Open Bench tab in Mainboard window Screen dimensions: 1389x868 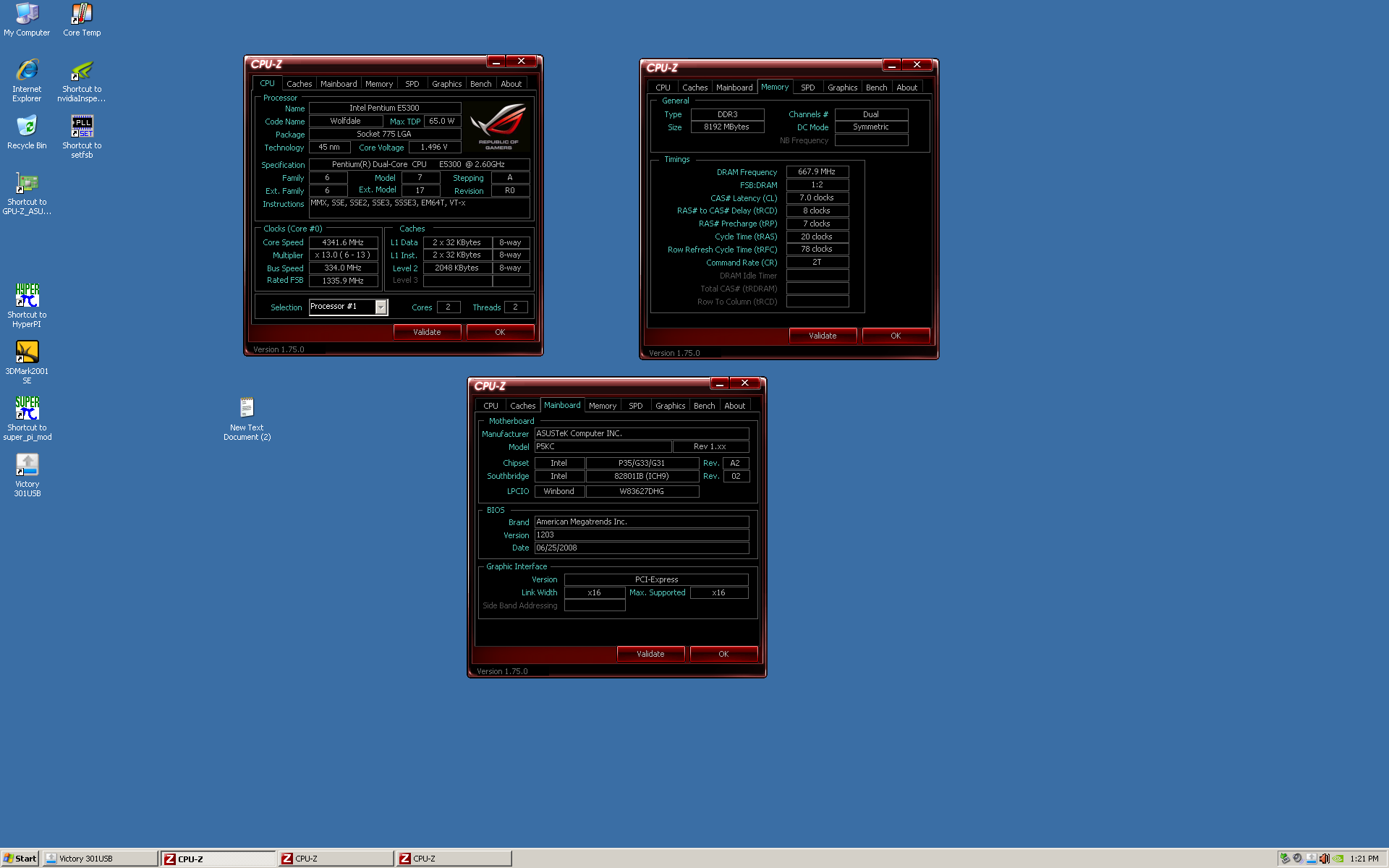click(704, 406)
